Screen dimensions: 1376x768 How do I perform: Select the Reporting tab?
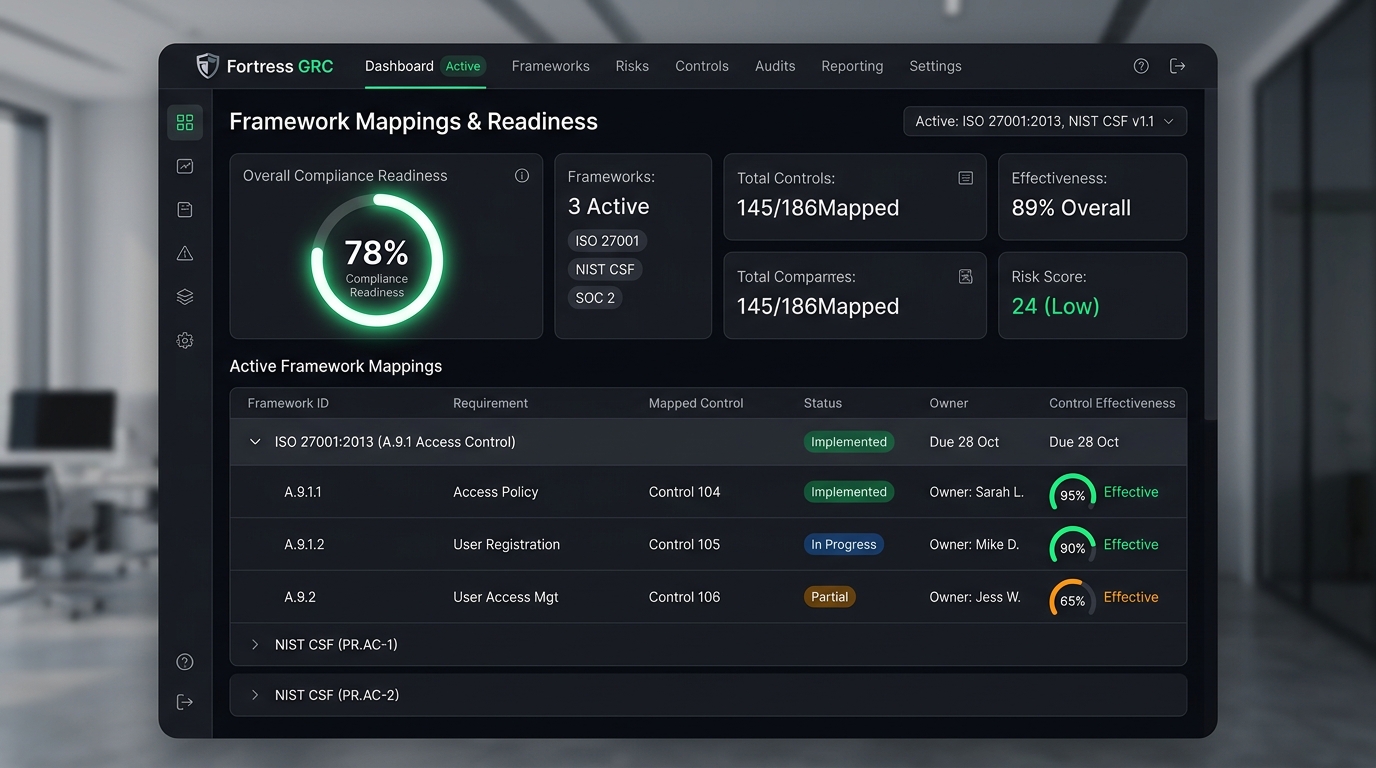(852, 66)
